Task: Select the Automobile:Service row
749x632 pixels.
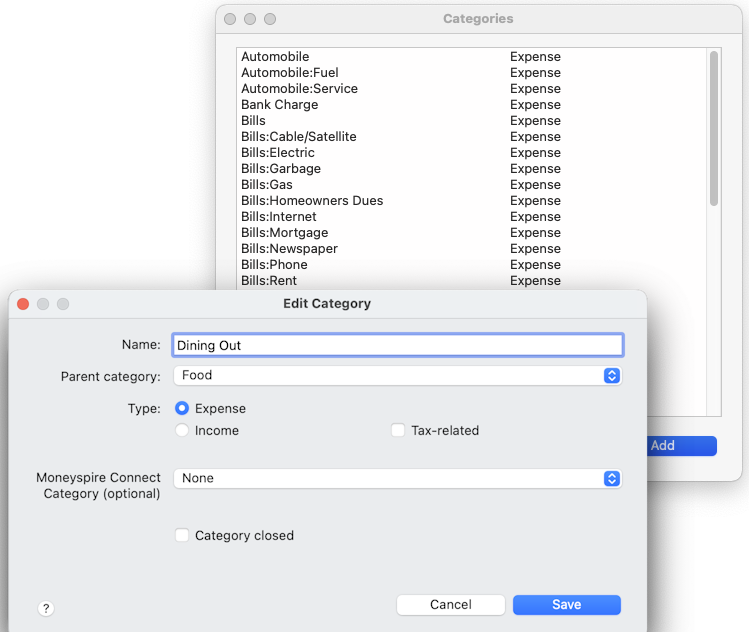Action: (x=471, y=88)
